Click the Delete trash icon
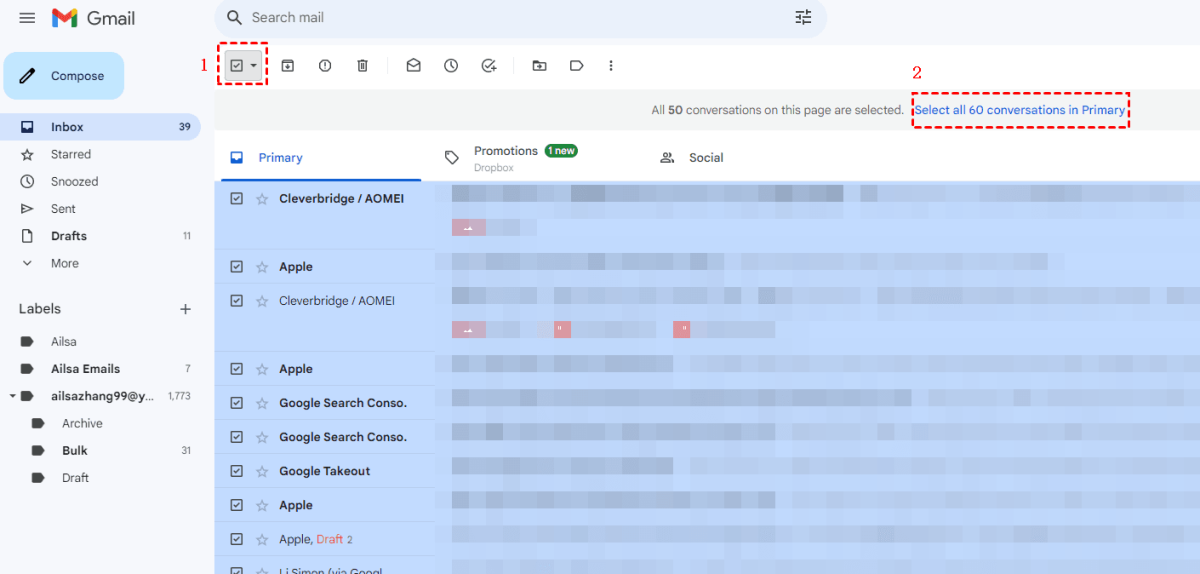The image size is (1200, 574). coord(363,66)
